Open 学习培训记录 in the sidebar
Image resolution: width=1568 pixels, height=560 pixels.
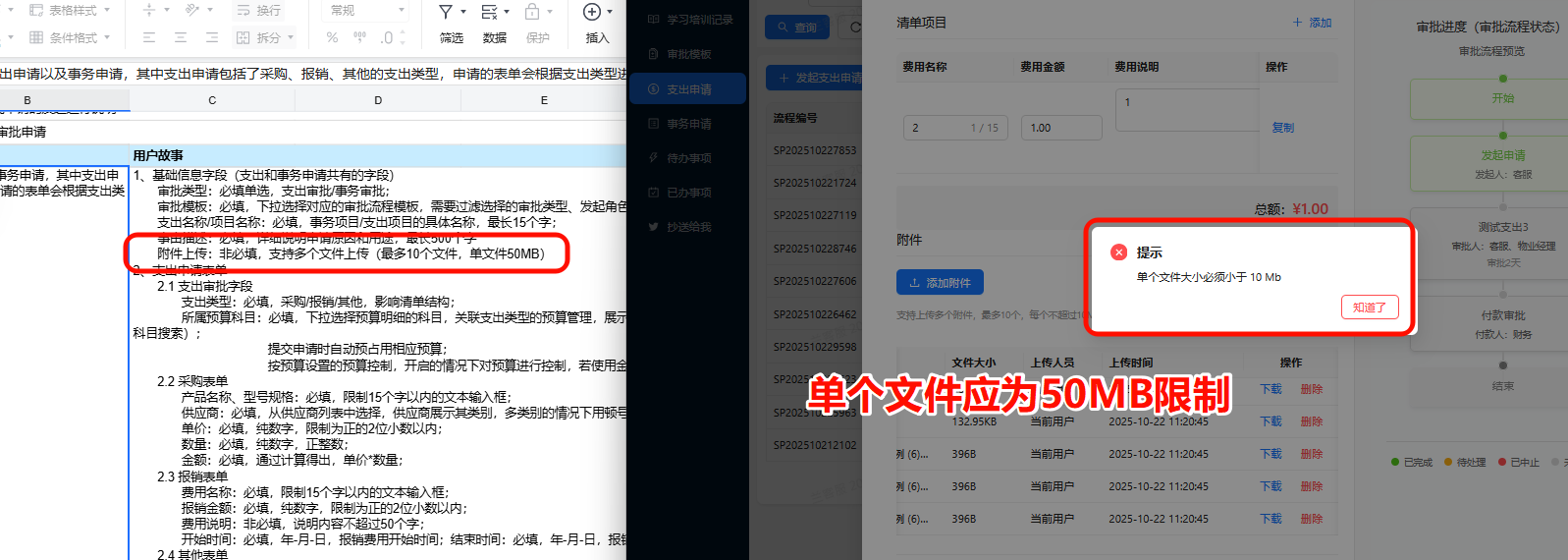pyautogui.click(x=689, y=20)
